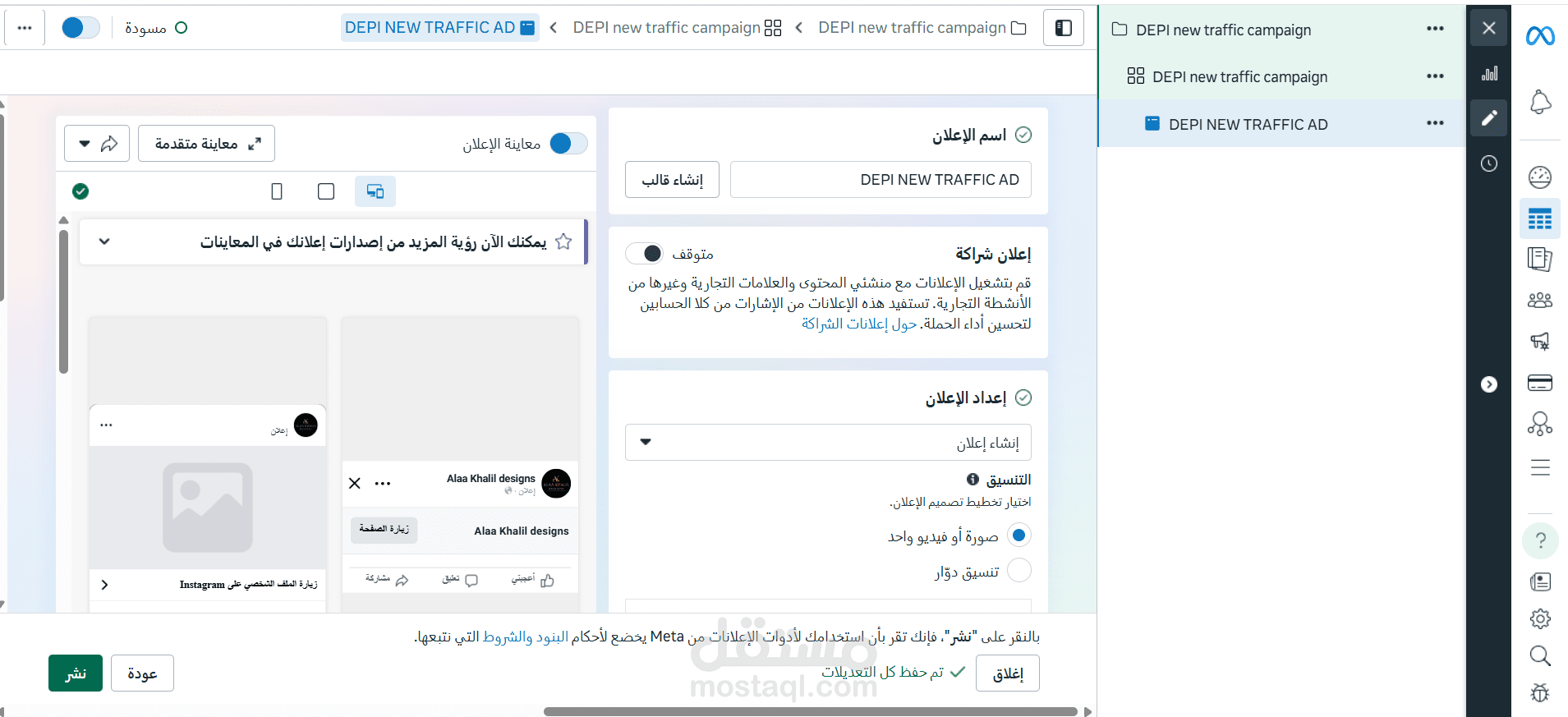The image size is (1568, 717).
Task: Open all tools hamburger menu
Action: [x=1540, y=468]
